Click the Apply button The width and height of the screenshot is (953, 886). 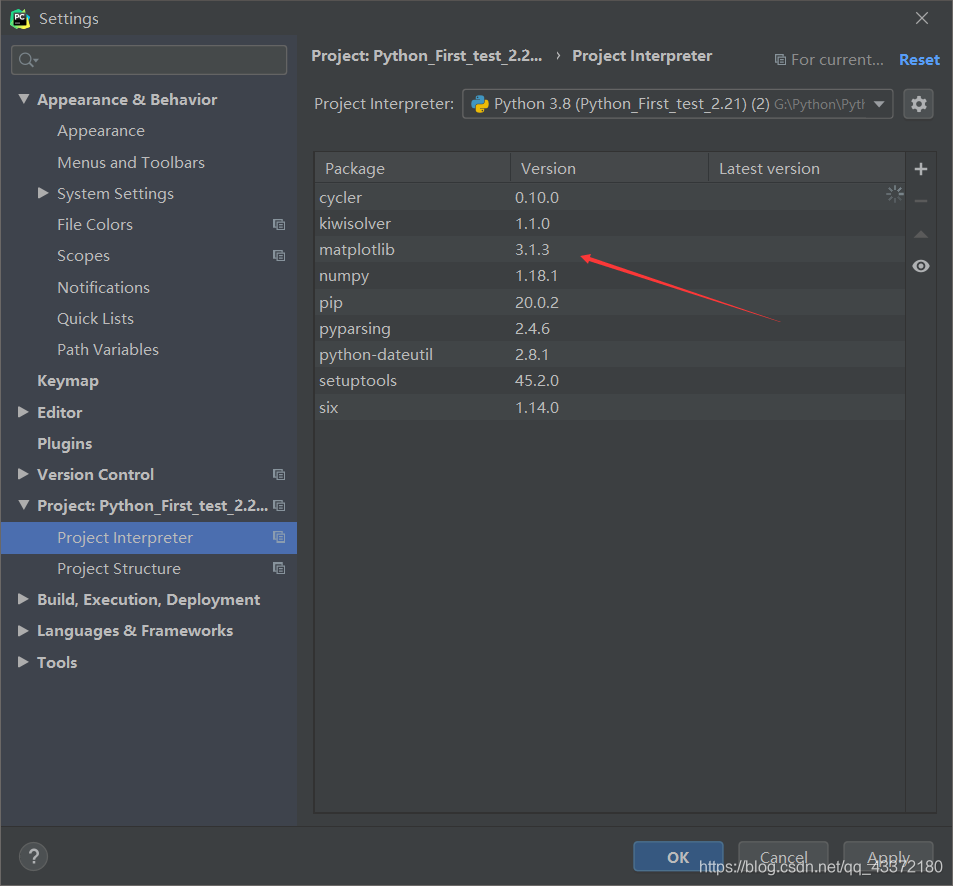click(888, 857)
